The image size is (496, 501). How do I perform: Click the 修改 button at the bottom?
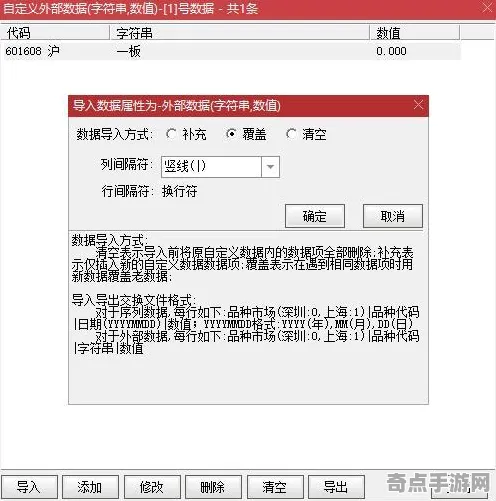pos(152,487)
